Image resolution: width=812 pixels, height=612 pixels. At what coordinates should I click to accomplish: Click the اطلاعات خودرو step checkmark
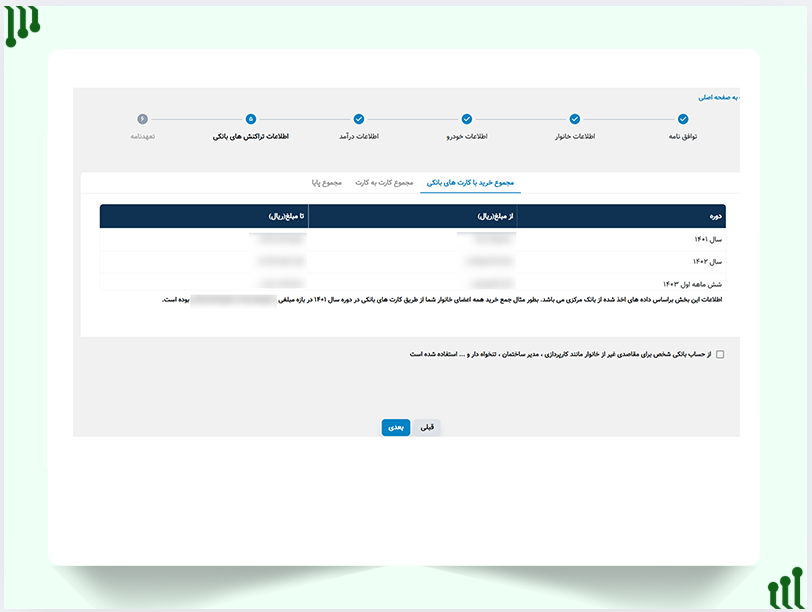467,119
